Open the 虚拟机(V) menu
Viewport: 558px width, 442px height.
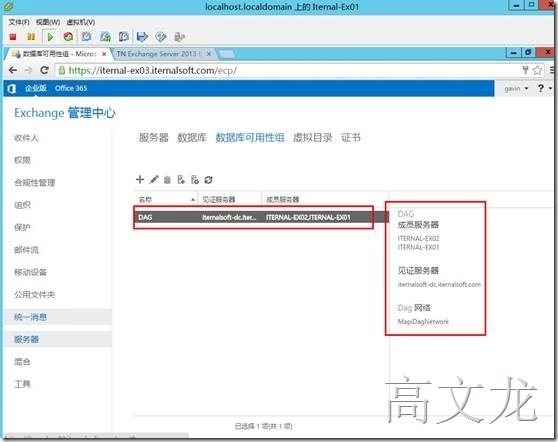pos(81,22)
